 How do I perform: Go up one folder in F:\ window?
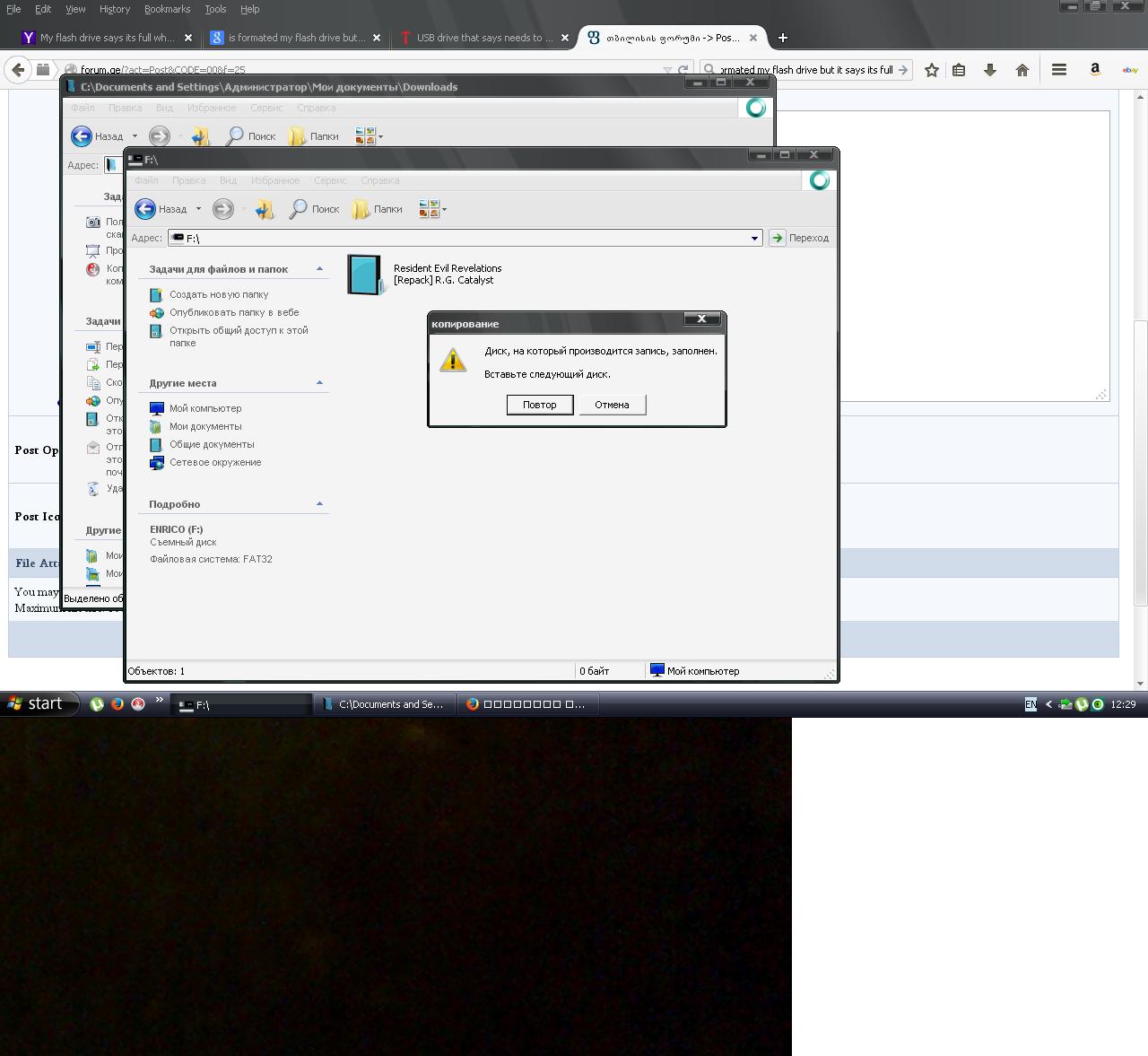point(265,209)
